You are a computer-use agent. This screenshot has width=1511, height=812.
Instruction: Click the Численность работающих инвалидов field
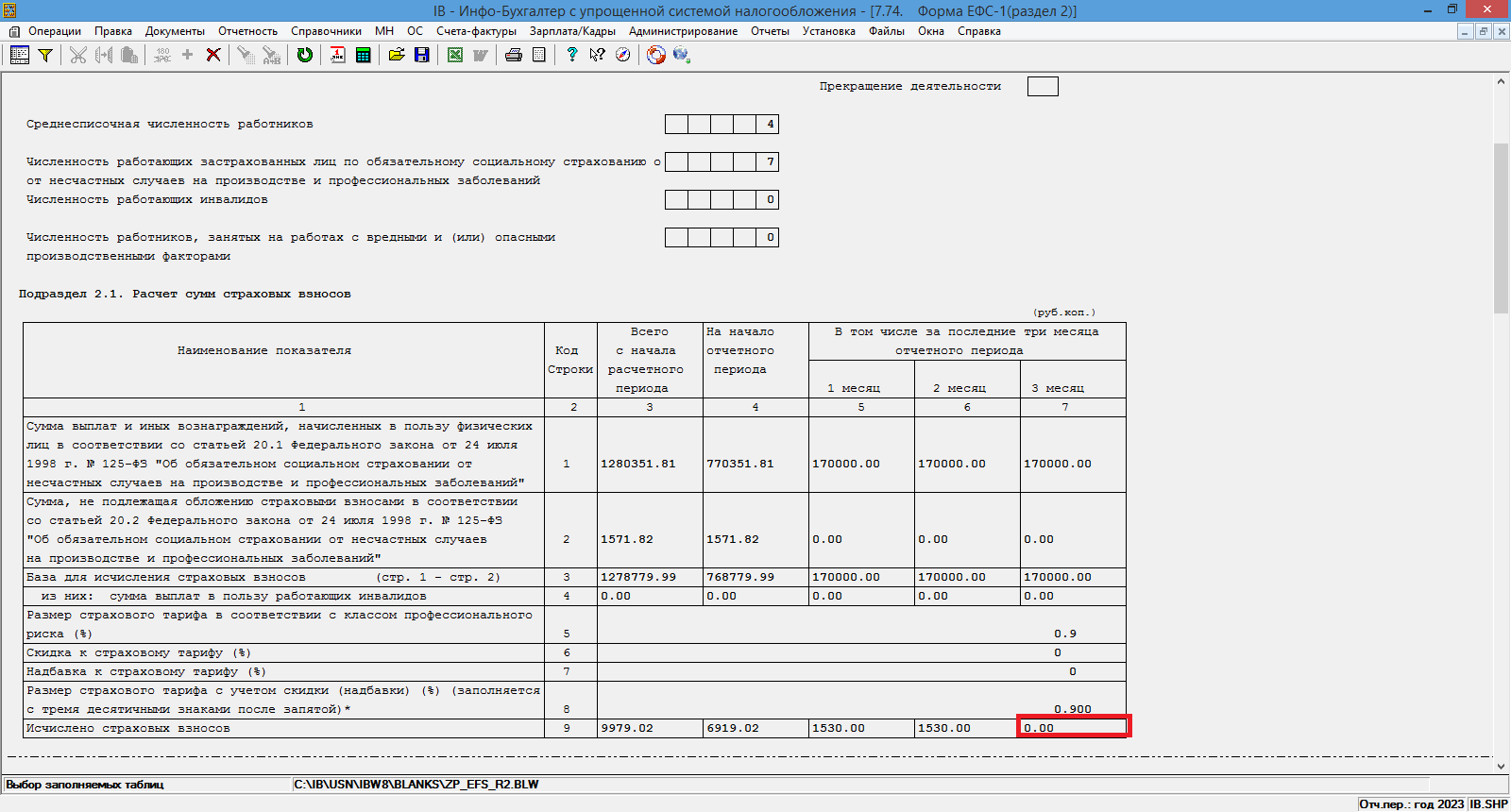click(722, 200)
